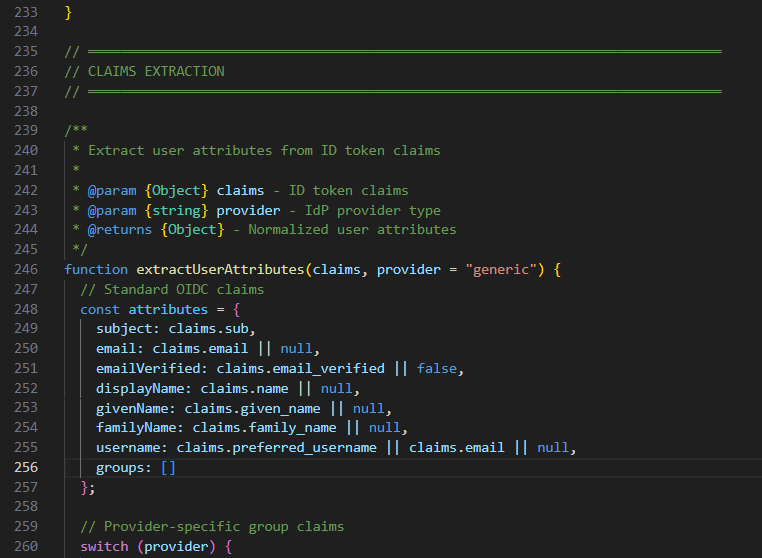Place cursor on extractUserAttributes function name

pyautogui.click(x=220, y=270)
